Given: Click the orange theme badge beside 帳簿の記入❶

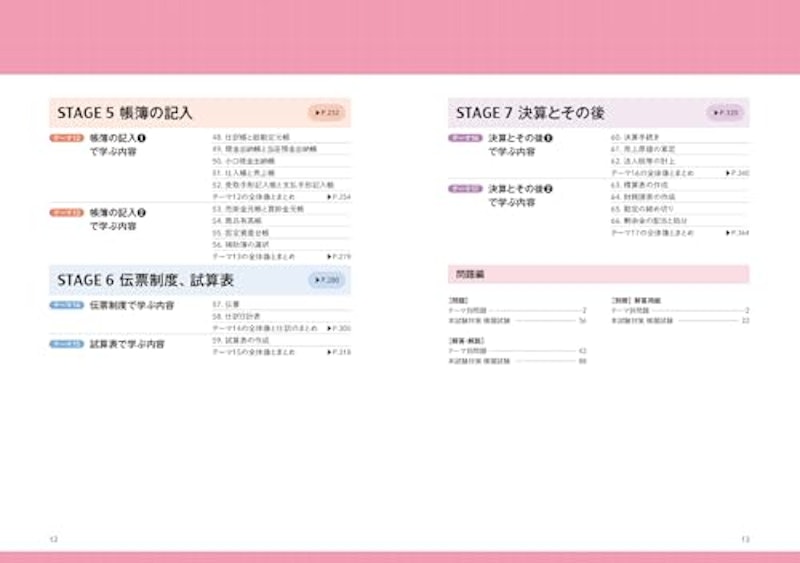Looking at the screenshot, I should tap(66, 138).
